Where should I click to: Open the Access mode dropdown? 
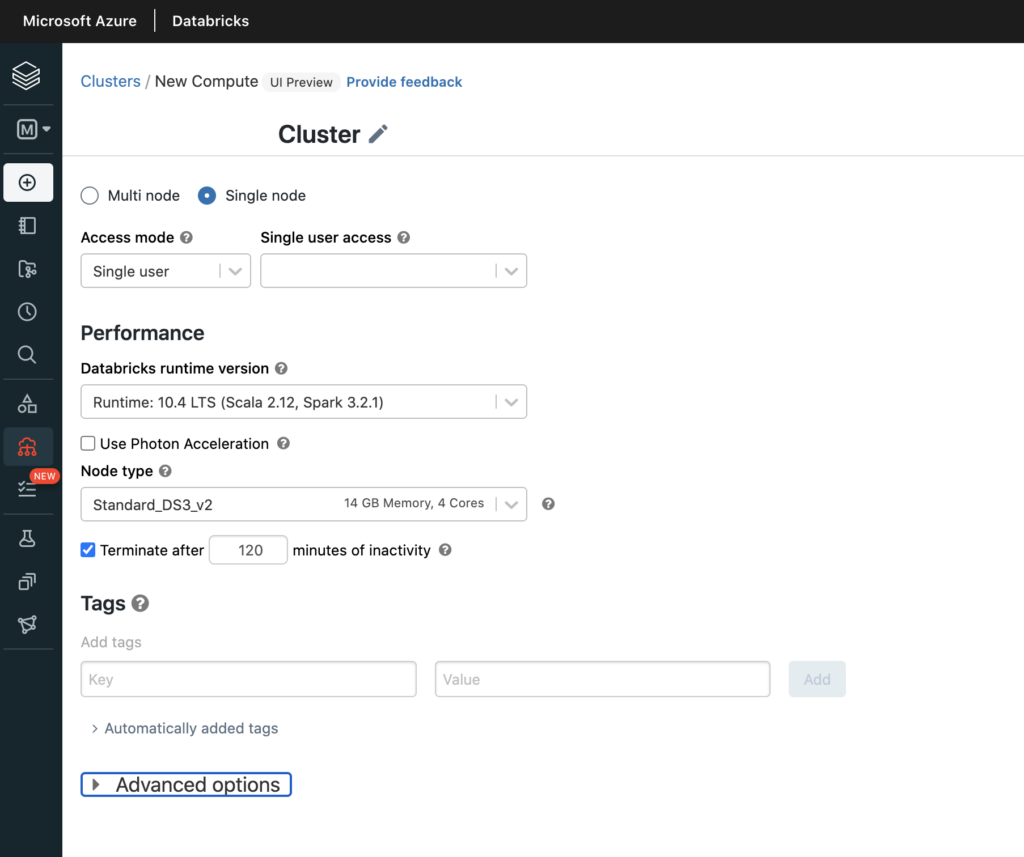165,271
